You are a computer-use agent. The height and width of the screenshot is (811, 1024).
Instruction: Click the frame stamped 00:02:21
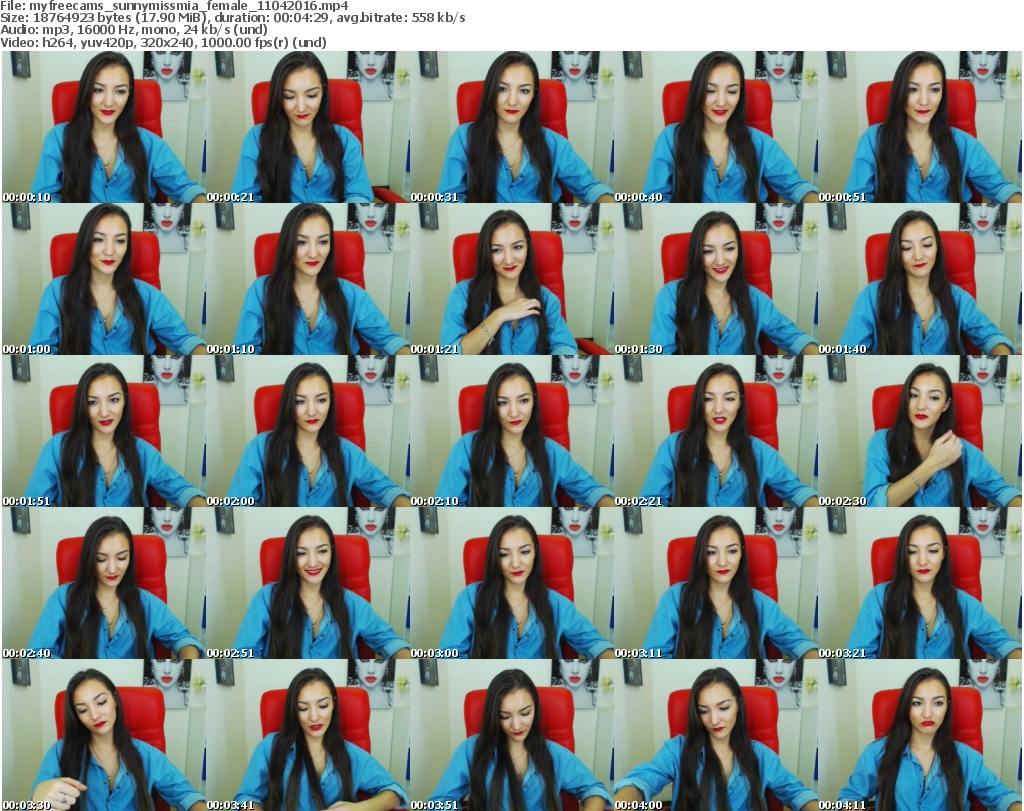(x=716, y=431)
